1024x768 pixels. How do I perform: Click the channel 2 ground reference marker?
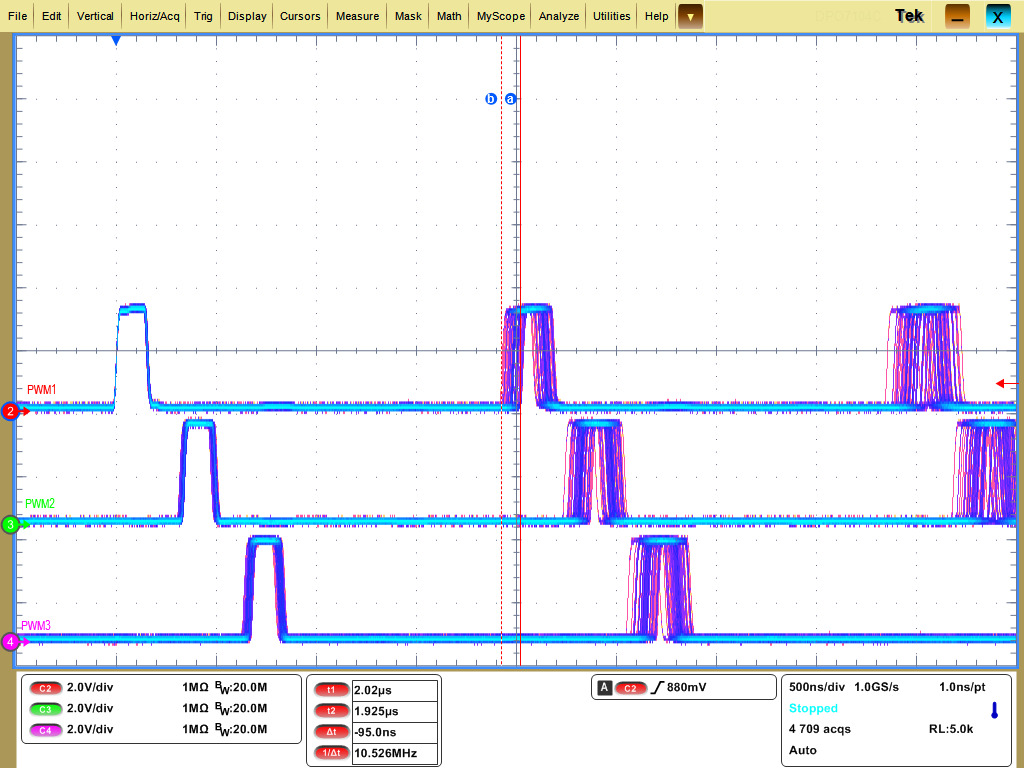[10, 411]
